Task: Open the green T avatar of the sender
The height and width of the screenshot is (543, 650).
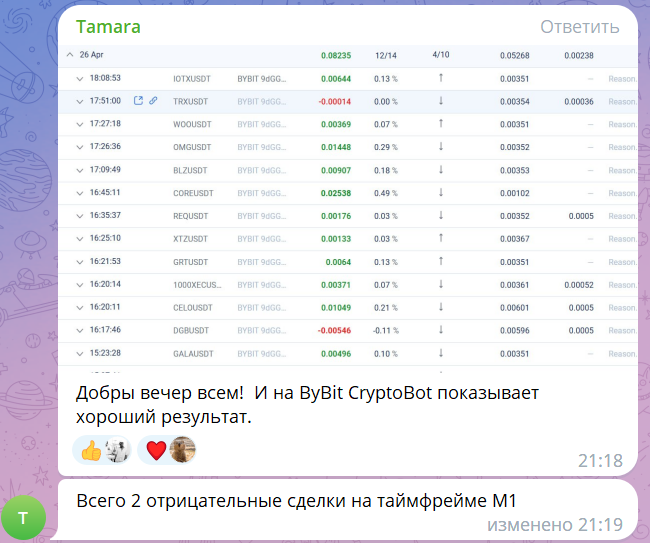Action: click(x=23, y=518)
